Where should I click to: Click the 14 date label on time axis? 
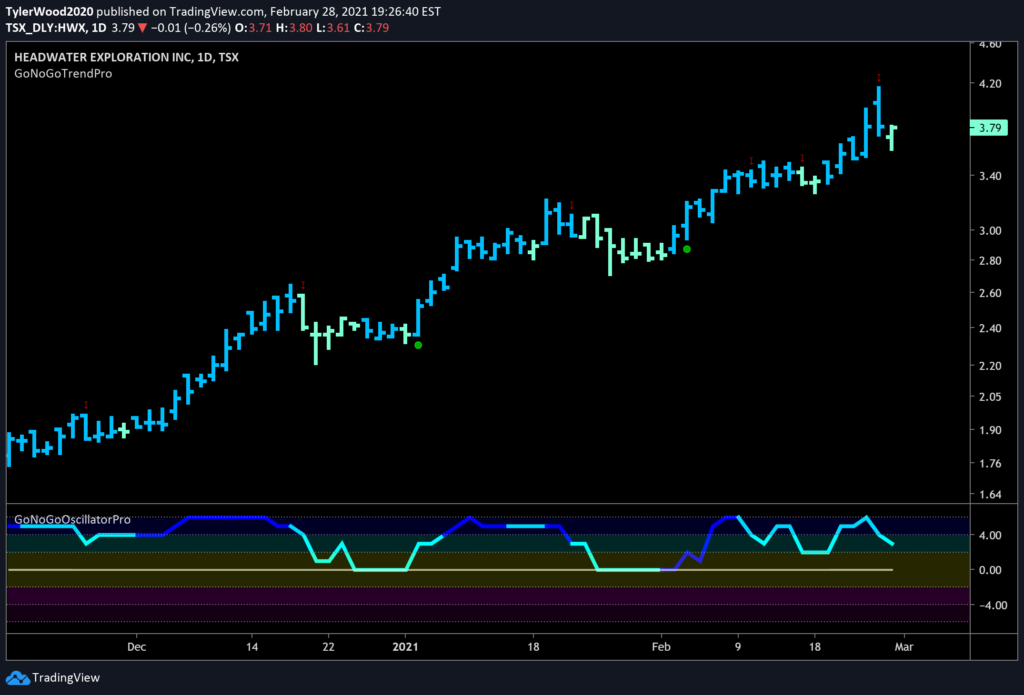(x=252, y=647)
